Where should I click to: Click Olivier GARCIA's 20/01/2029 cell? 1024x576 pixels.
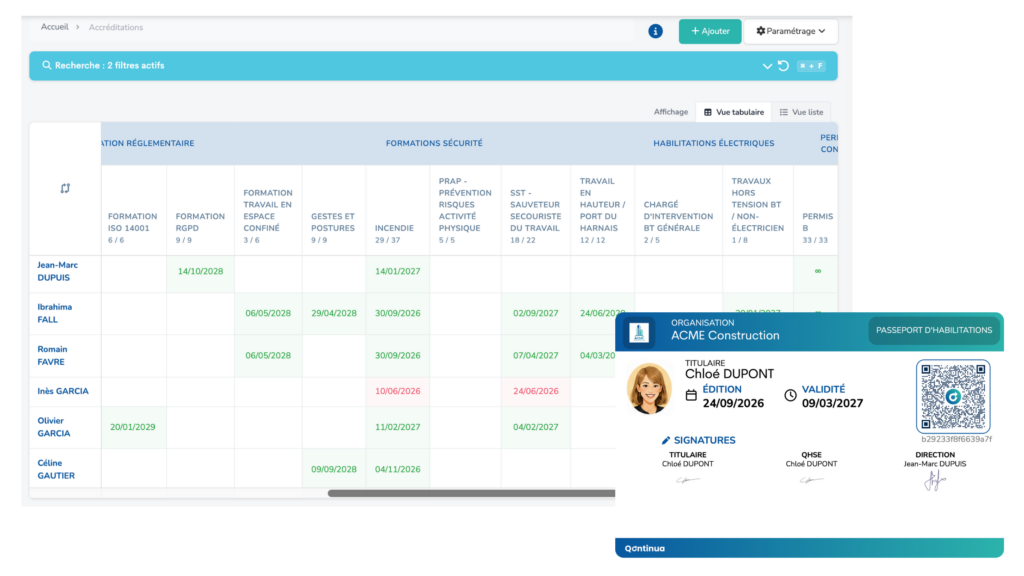click(x=133, y=427)
